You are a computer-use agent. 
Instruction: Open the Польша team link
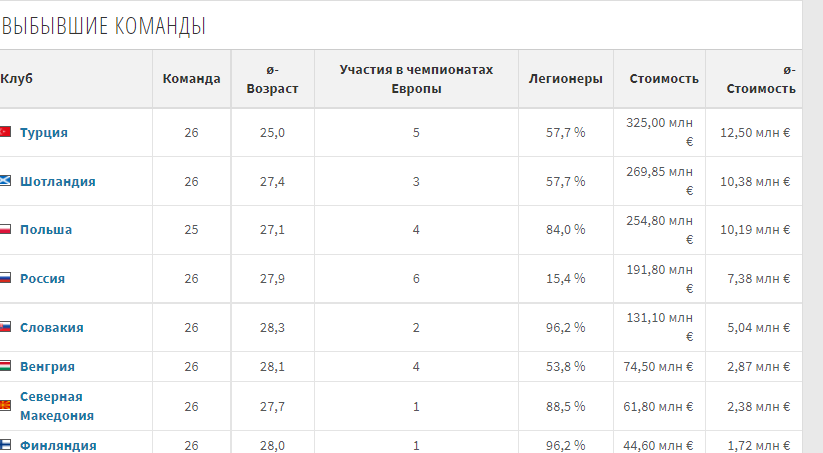point(46,229)
